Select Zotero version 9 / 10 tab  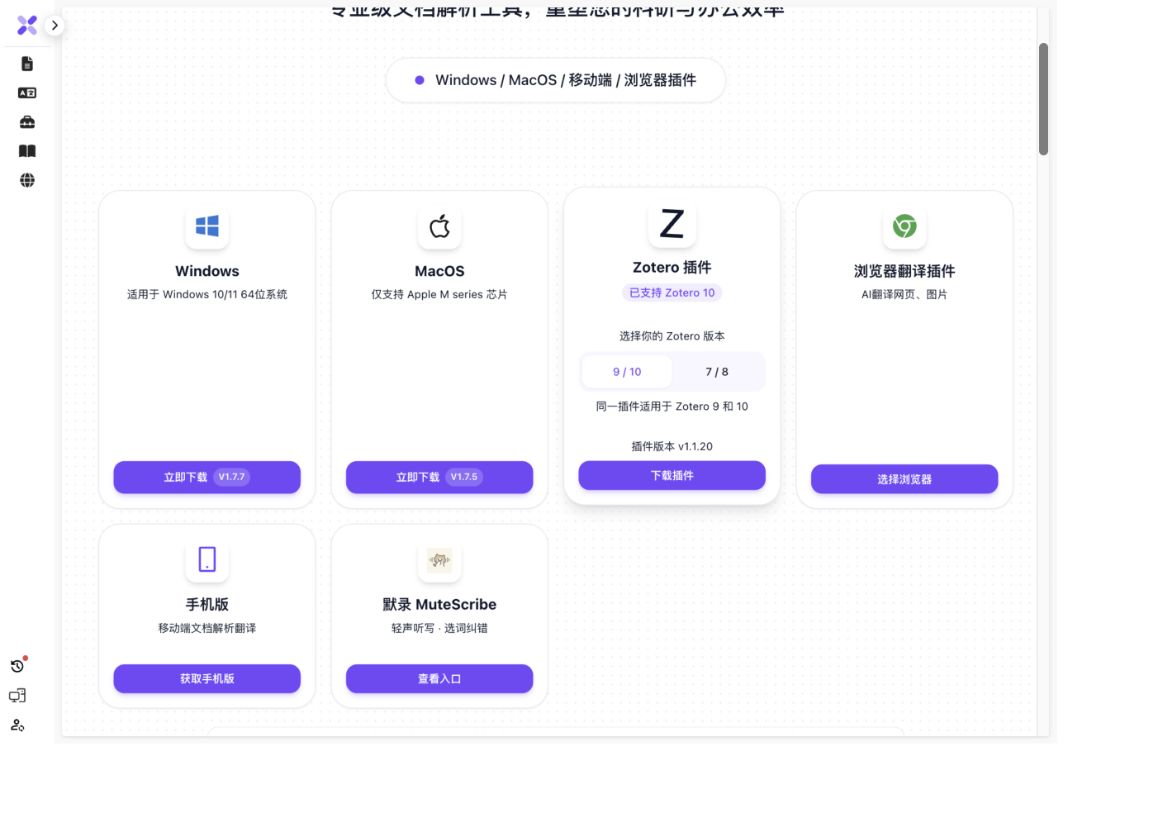pyautogui.click(x=627, y=372)
